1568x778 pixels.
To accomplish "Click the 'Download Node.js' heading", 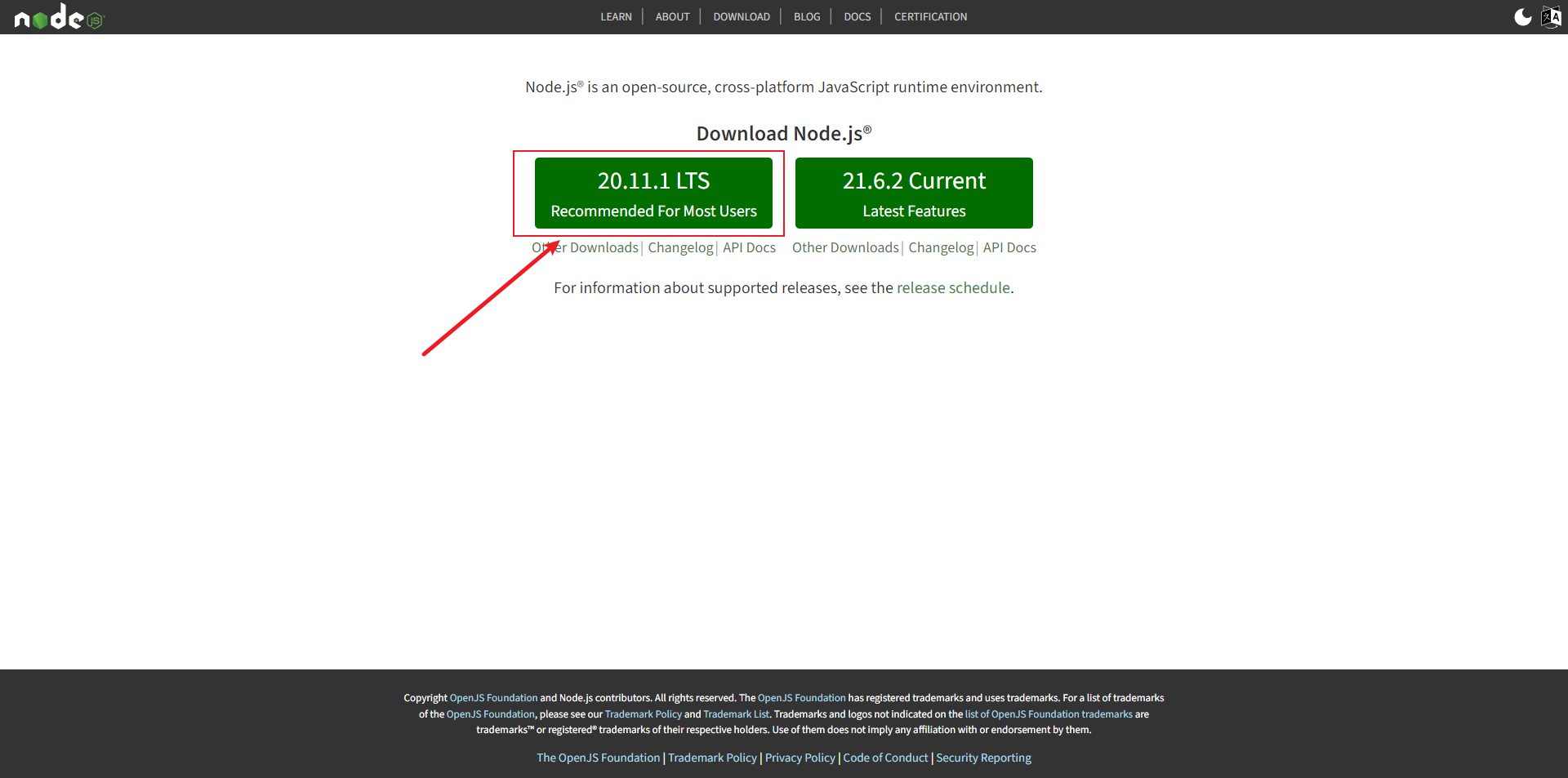I will [x=784, y=134].
